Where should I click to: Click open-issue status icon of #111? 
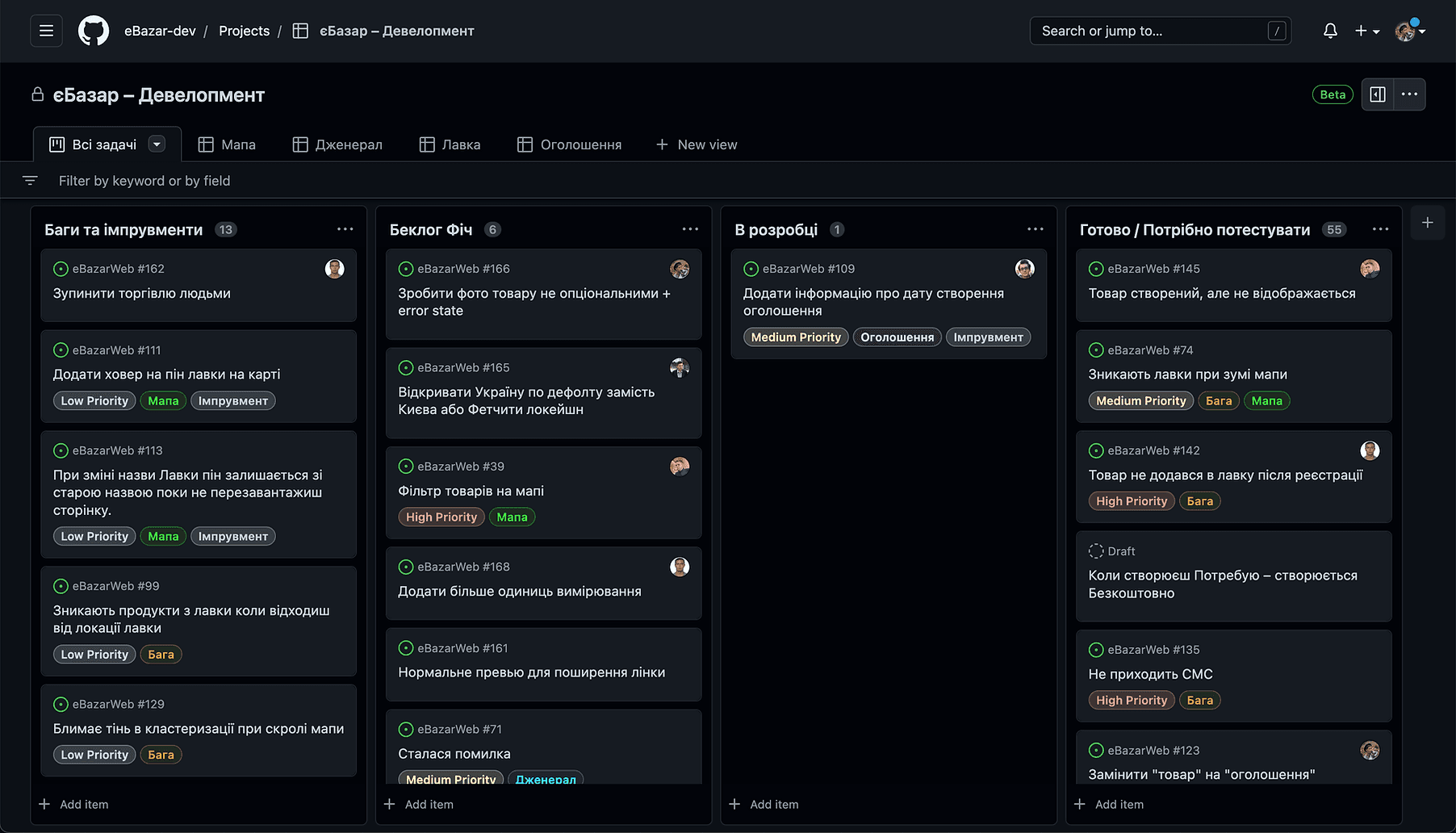61,350
